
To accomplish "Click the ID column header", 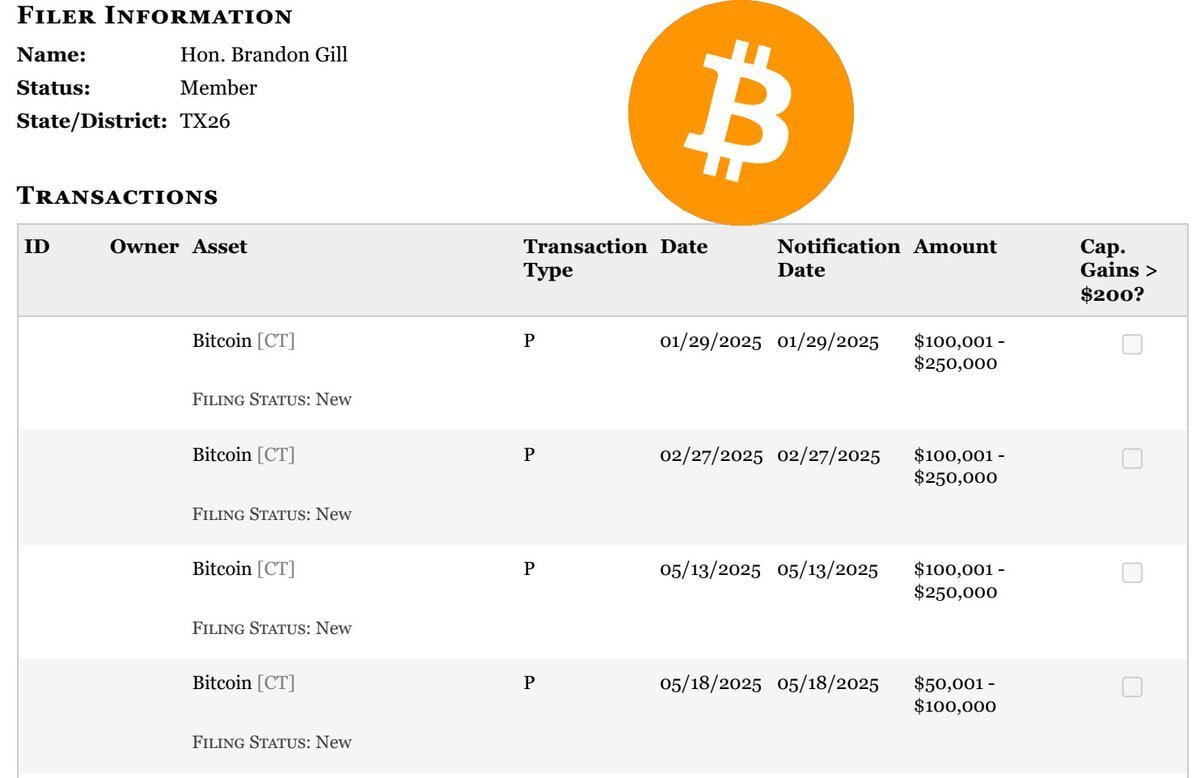I will click(37, 247).
